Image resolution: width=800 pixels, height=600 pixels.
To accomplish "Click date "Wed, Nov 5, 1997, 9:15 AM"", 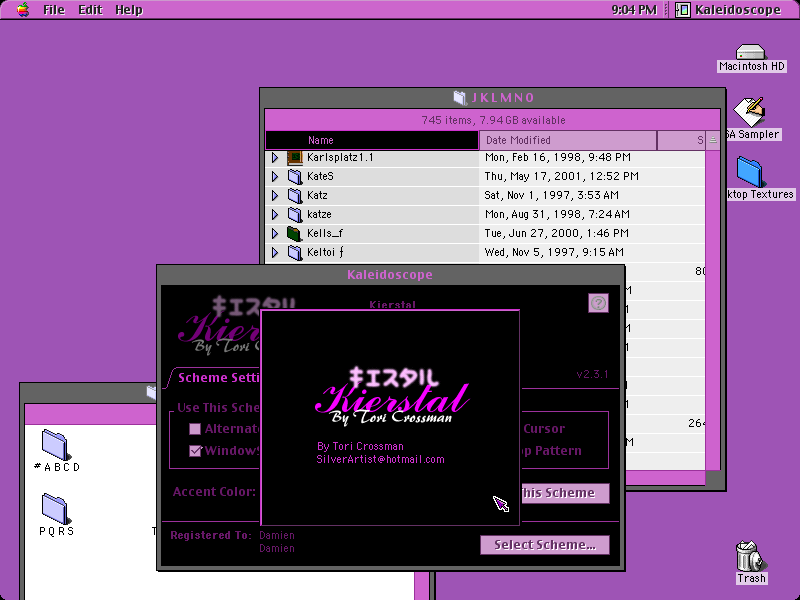I will 554,253.
